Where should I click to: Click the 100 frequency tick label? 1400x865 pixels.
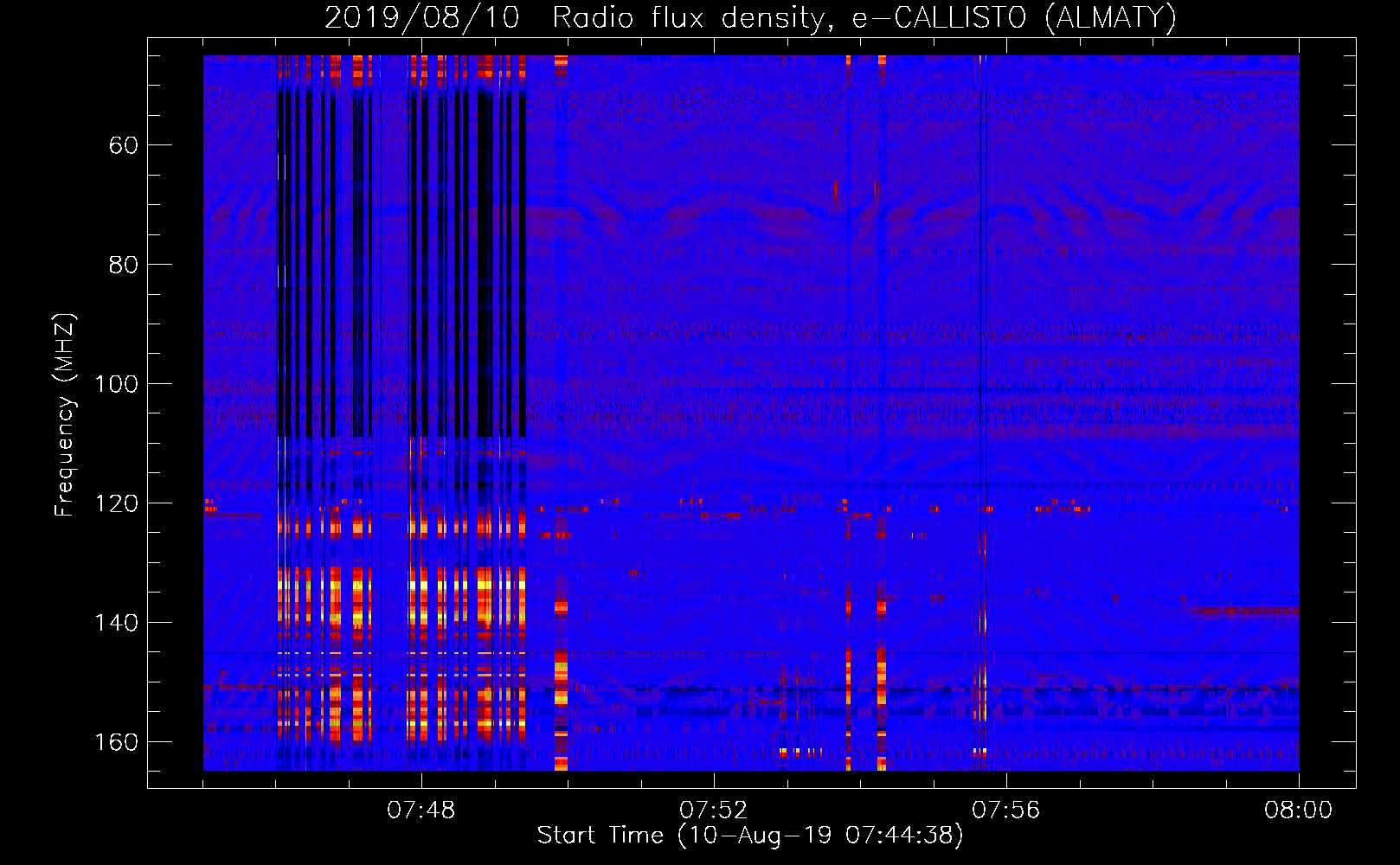pyautogui.click(x=116, y=384)
